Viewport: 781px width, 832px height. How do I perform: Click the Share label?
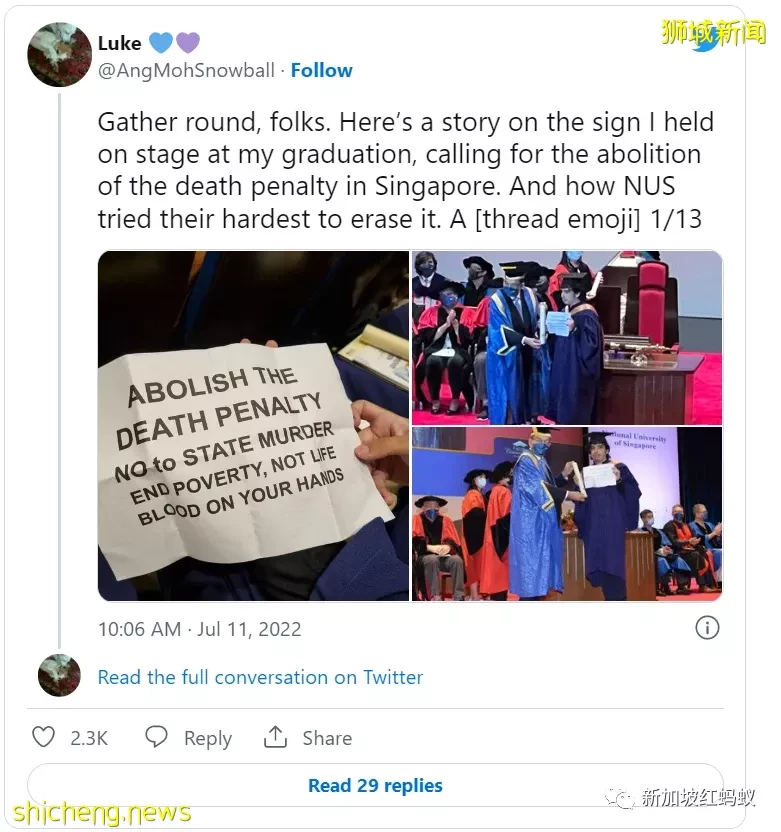click(x=327, y=738)
